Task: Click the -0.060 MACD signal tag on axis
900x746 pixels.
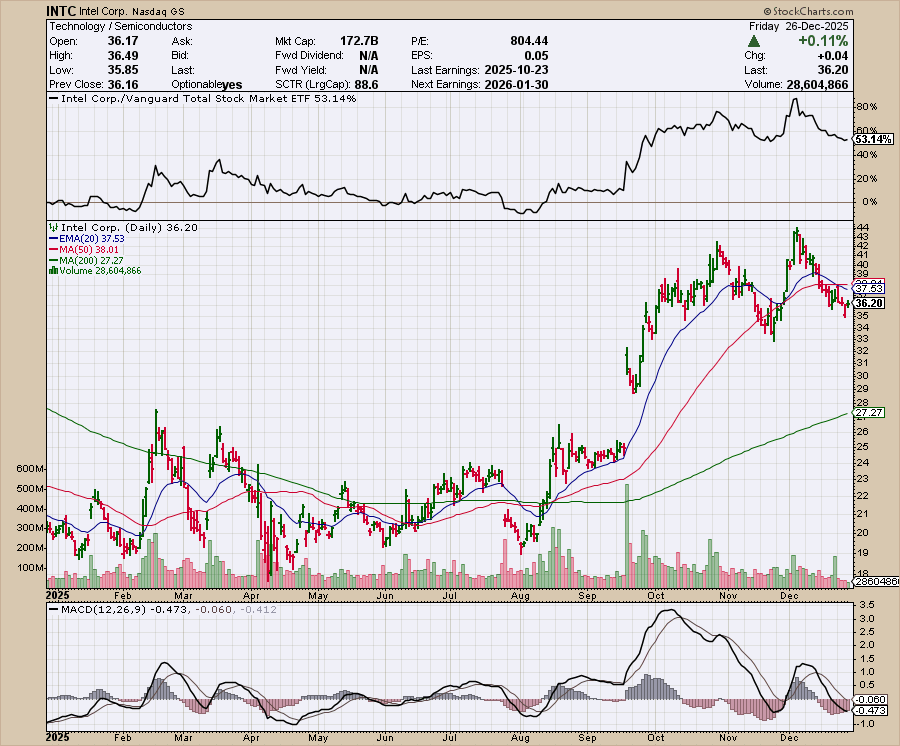Action: click(x=871, y=700)
